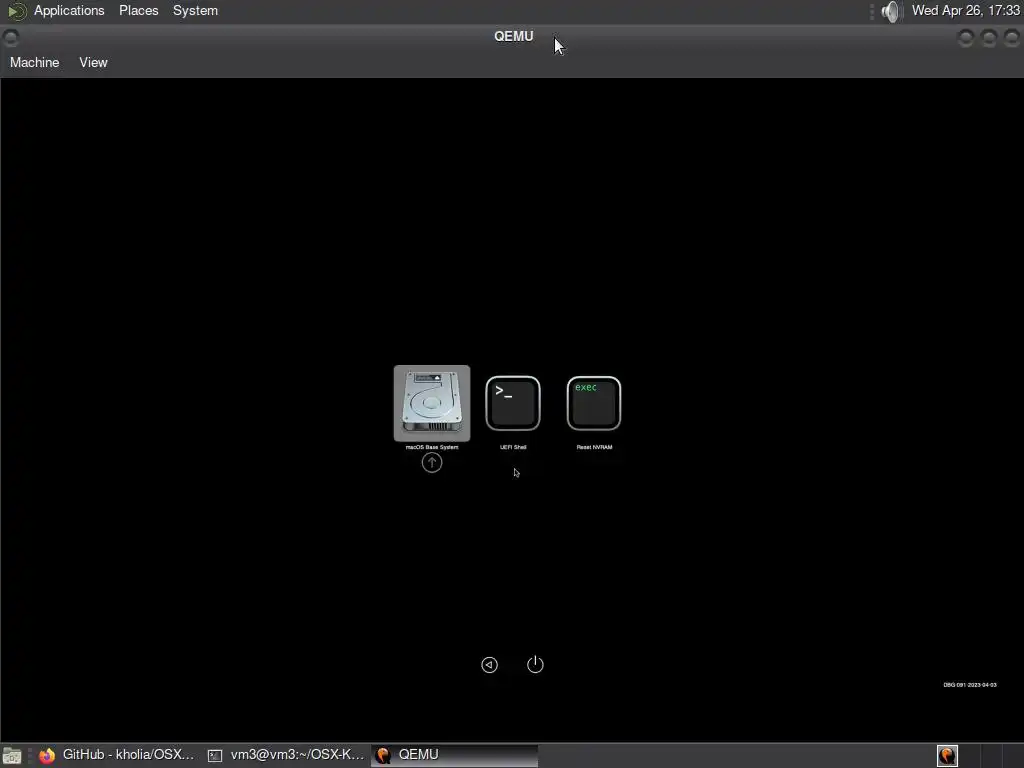Click the distro logo icon beside Applications
Screen dimensions: 1024x768
point(16,11)
